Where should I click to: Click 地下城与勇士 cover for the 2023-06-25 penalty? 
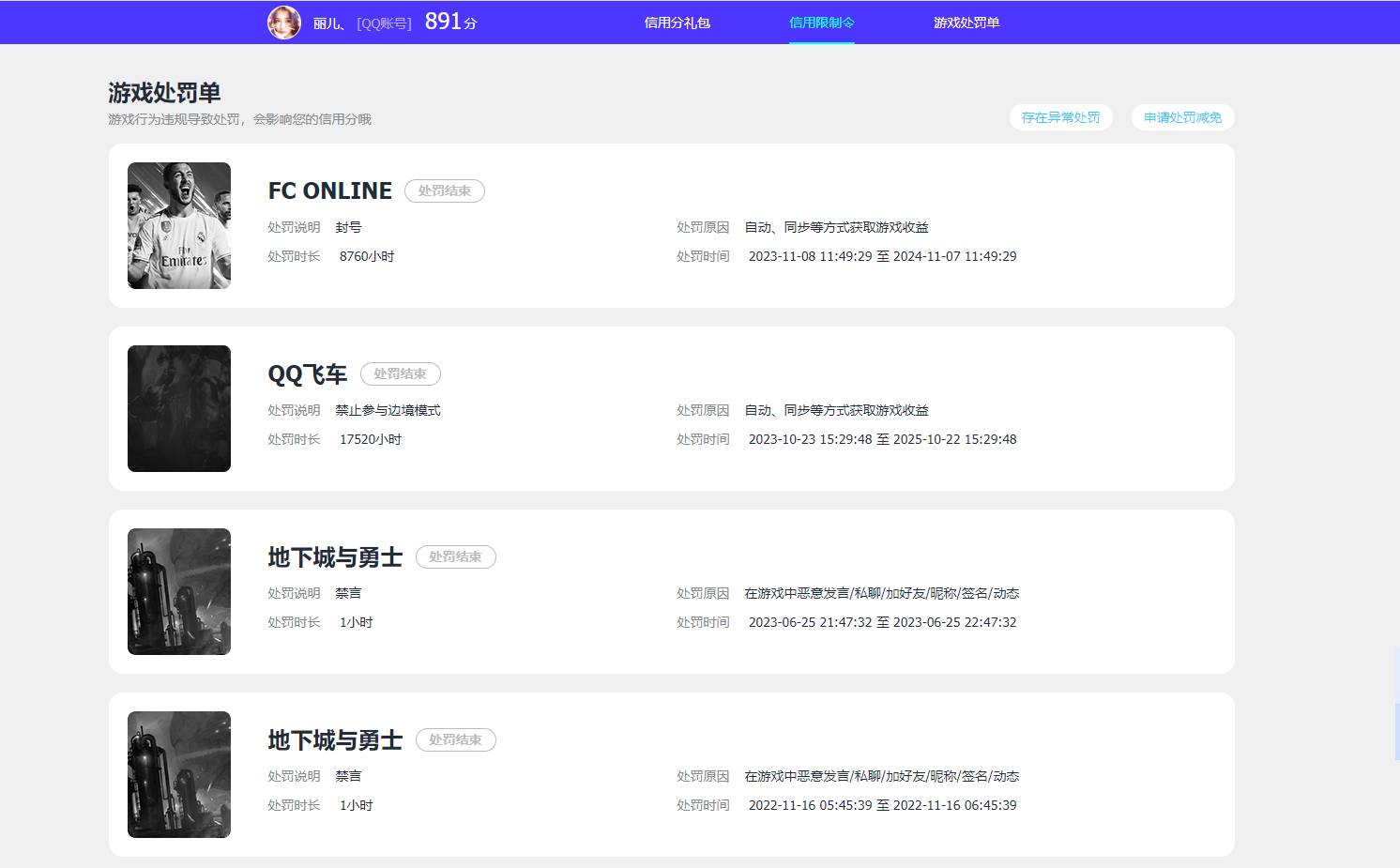pyautogui.click(x=179, y=591)
